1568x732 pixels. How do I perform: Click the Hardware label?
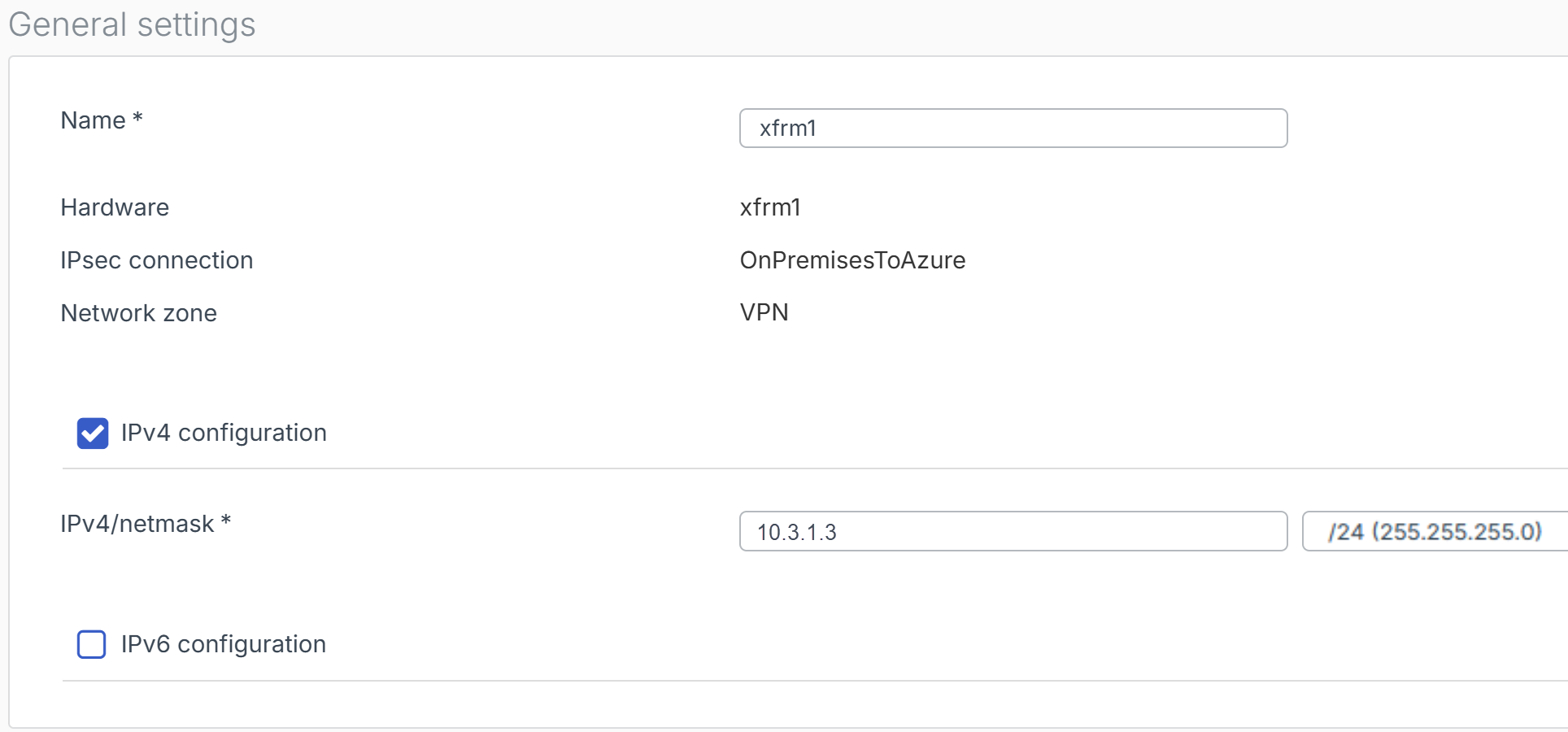[115, 207]
